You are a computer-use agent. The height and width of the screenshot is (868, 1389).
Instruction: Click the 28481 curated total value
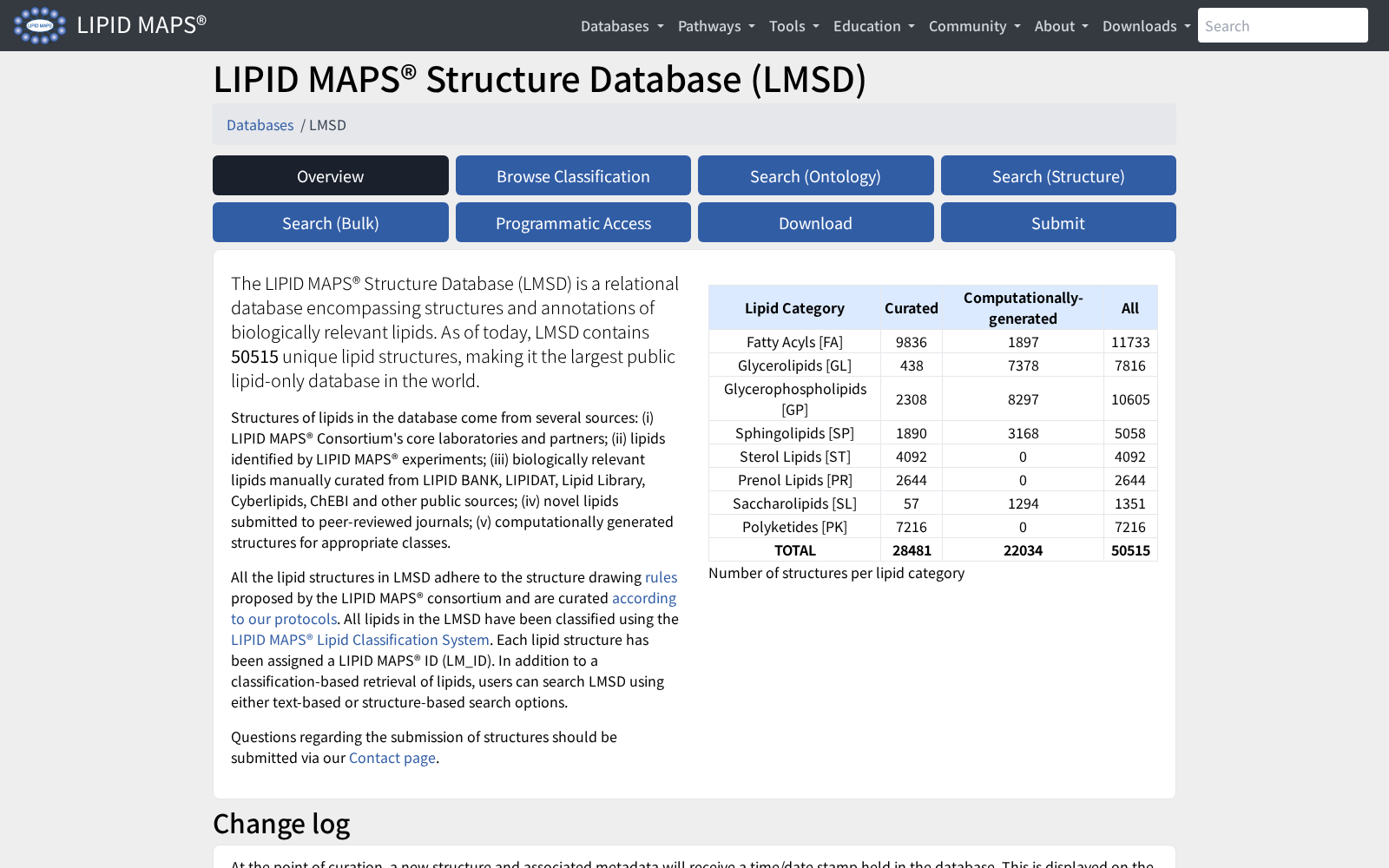coord(912,550)
